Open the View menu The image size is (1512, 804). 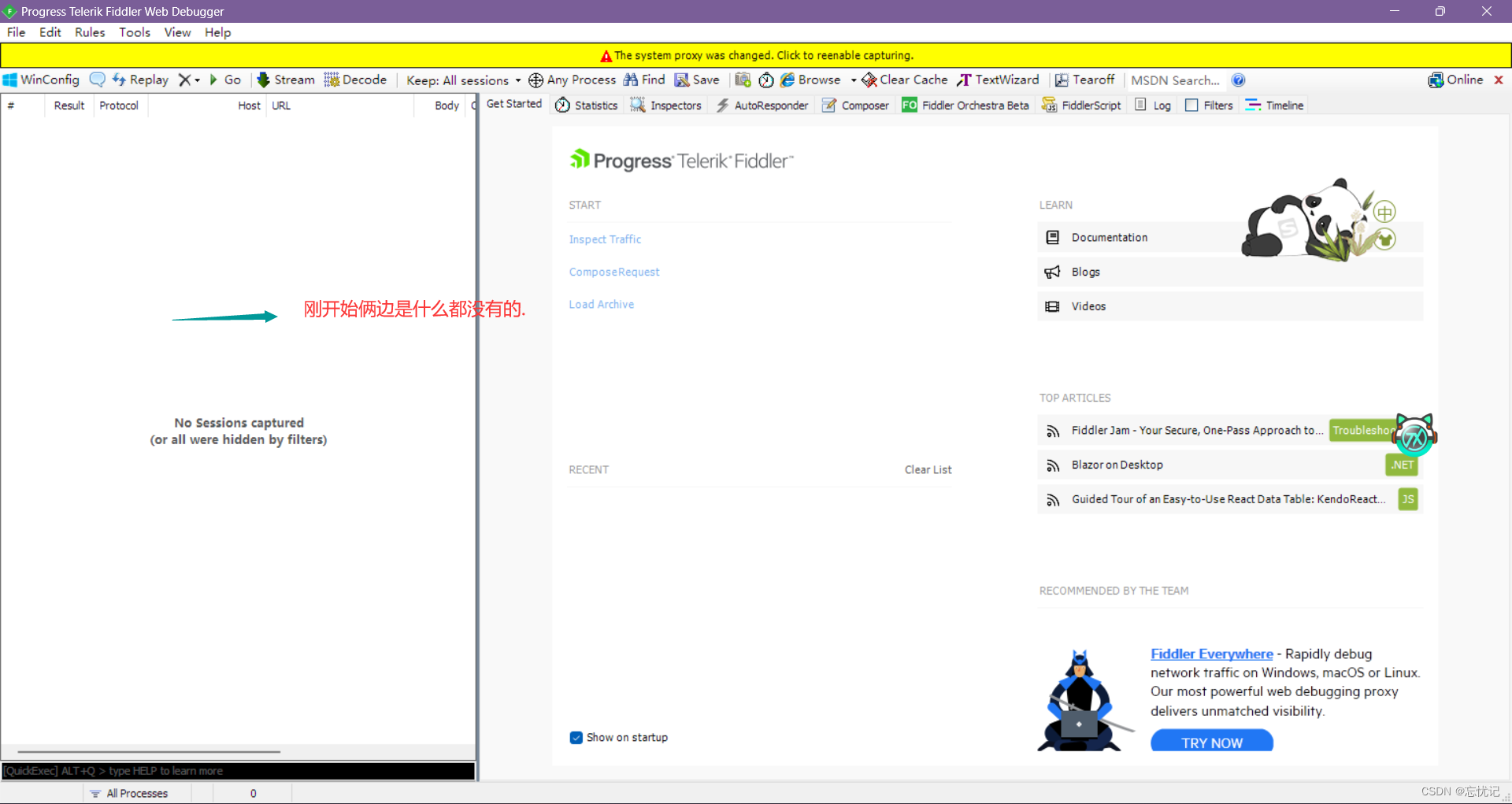178,32
